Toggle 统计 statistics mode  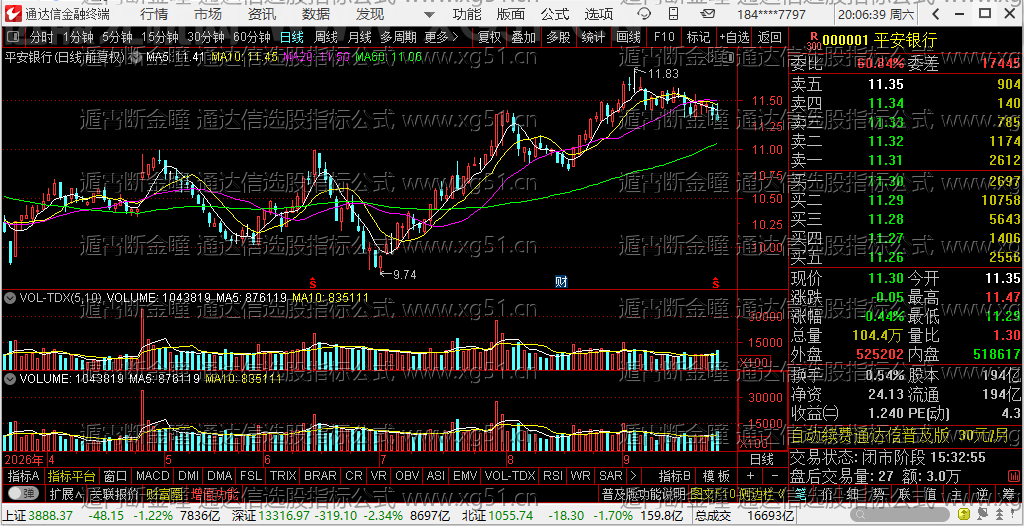pyautogui.click(x=593, y=37)
